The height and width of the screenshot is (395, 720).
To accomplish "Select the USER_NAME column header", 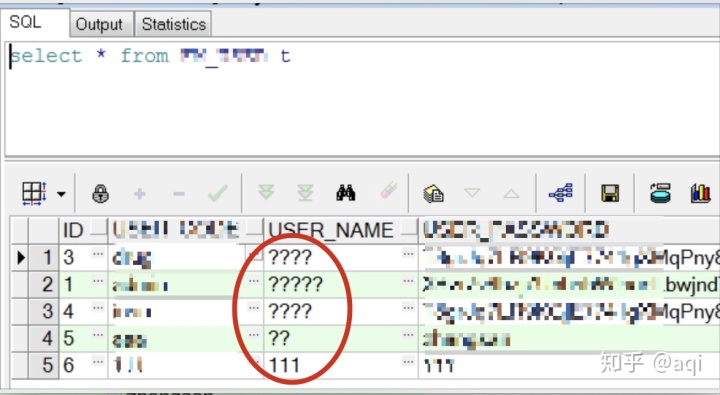I will (x=340, y=230).
